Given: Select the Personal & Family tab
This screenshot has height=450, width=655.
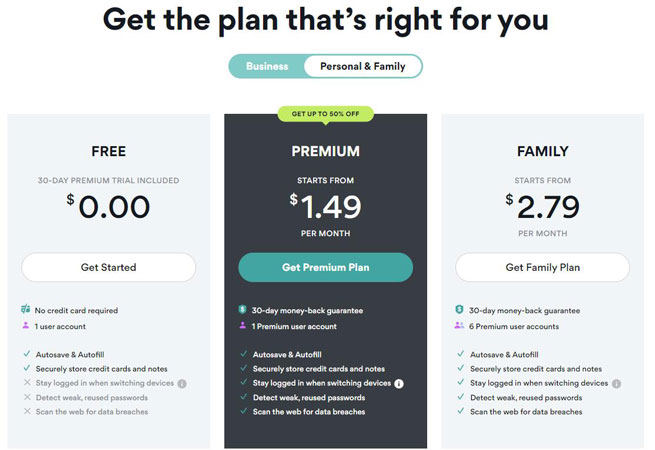Looking at the screenshot, I should [x=362, y=66].
